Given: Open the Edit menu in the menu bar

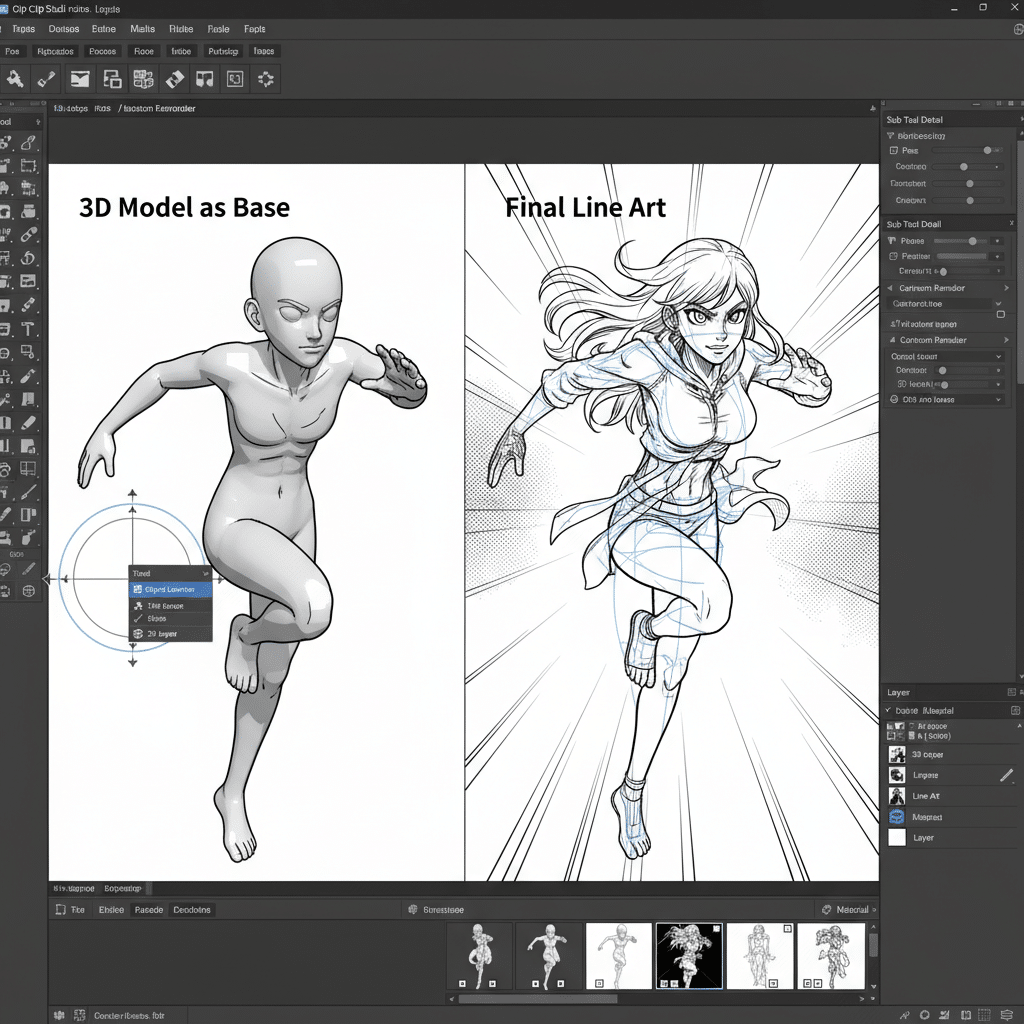Looking at the screenshot, I should coord(63,29).
